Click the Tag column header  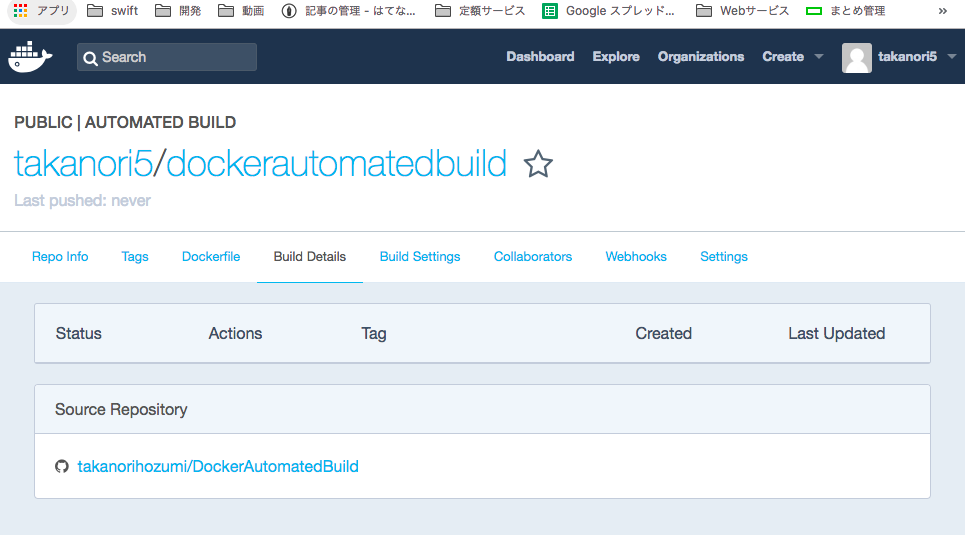tap(374, 334)
